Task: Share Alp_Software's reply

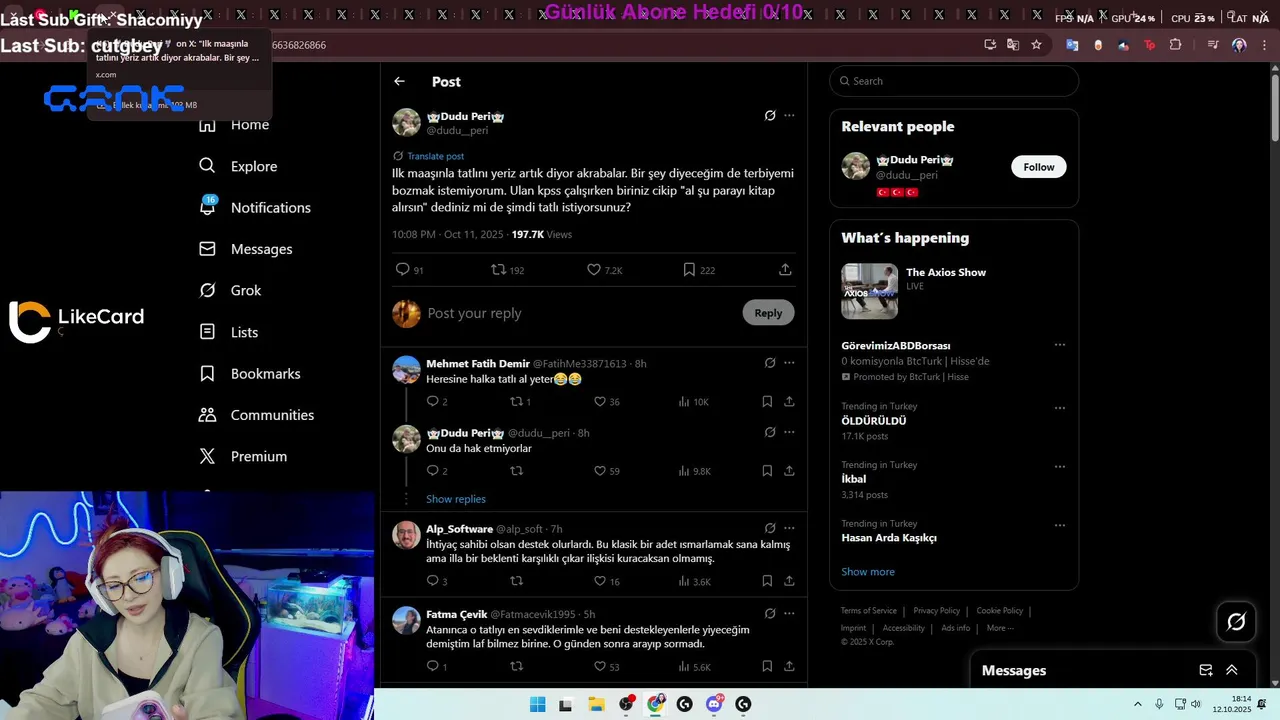Action: [789, 580]
